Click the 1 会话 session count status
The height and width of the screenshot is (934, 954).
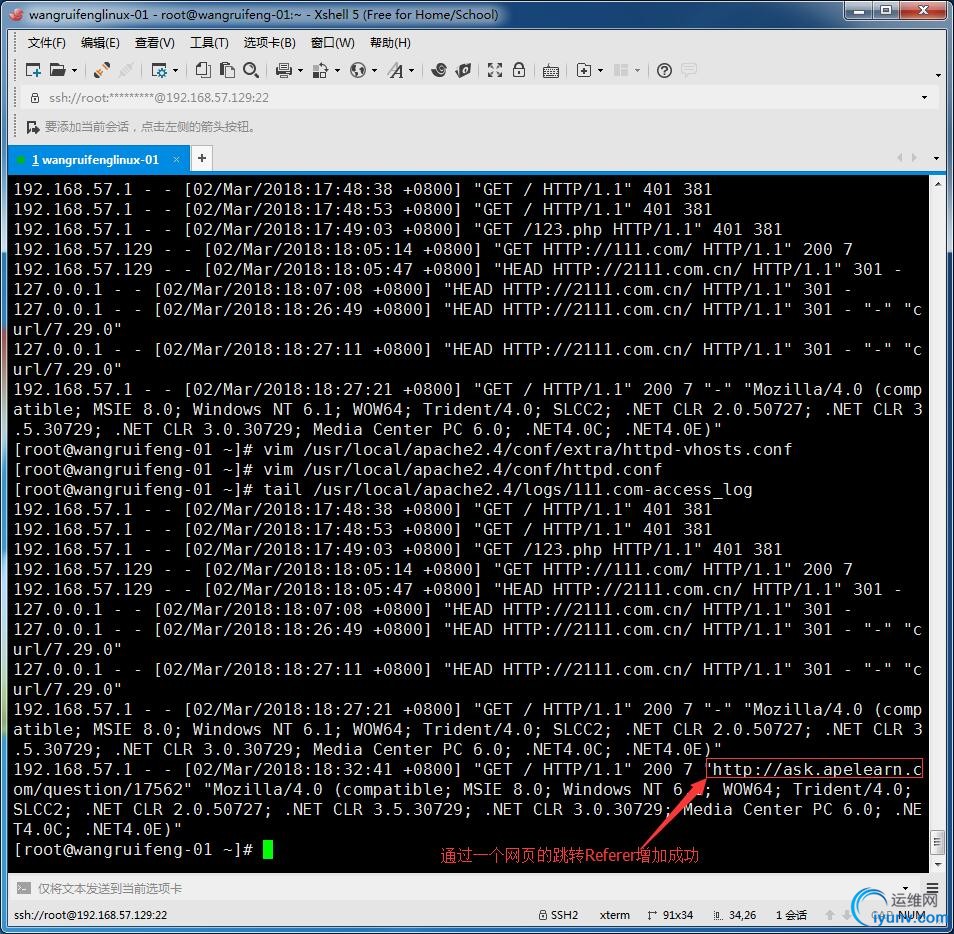tap(791, 915)
